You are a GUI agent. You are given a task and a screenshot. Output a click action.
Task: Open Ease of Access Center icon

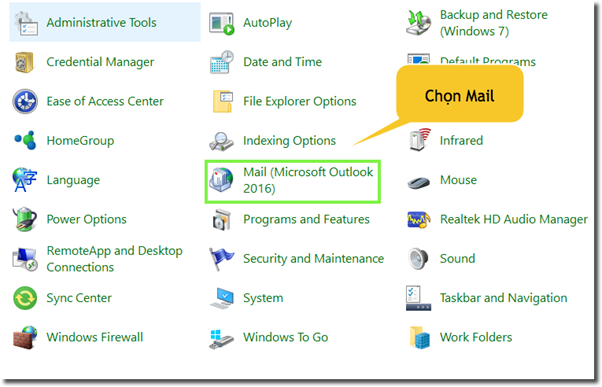click(x=25, y=102)
